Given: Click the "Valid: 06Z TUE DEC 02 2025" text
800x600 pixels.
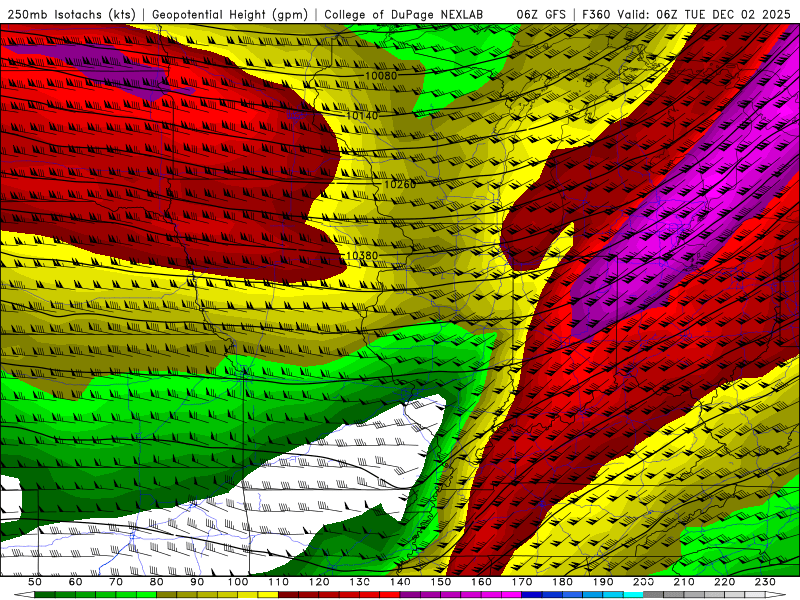Looking at the screenshot, I should [704, 15].
